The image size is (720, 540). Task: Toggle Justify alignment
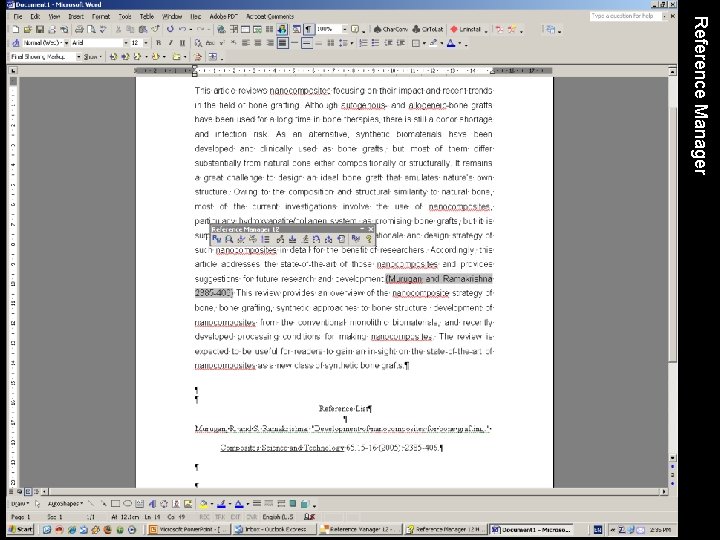[x=282, y=43]
